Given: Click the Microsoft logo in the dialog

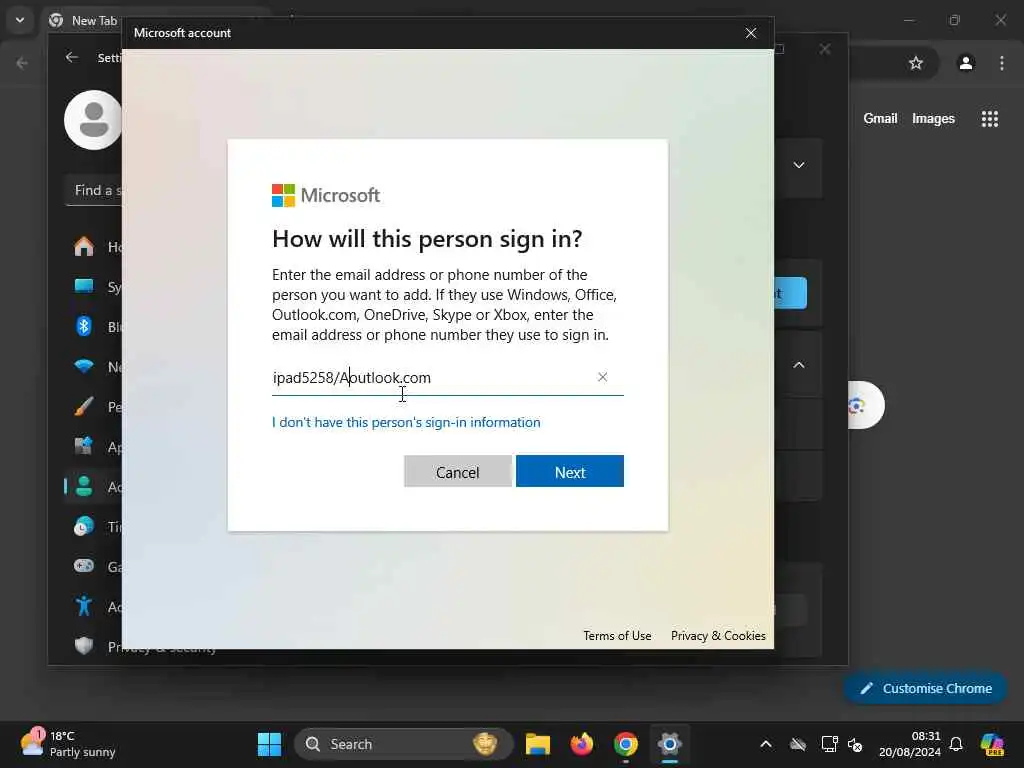Looking at the screenshot, I should [326, 195].
